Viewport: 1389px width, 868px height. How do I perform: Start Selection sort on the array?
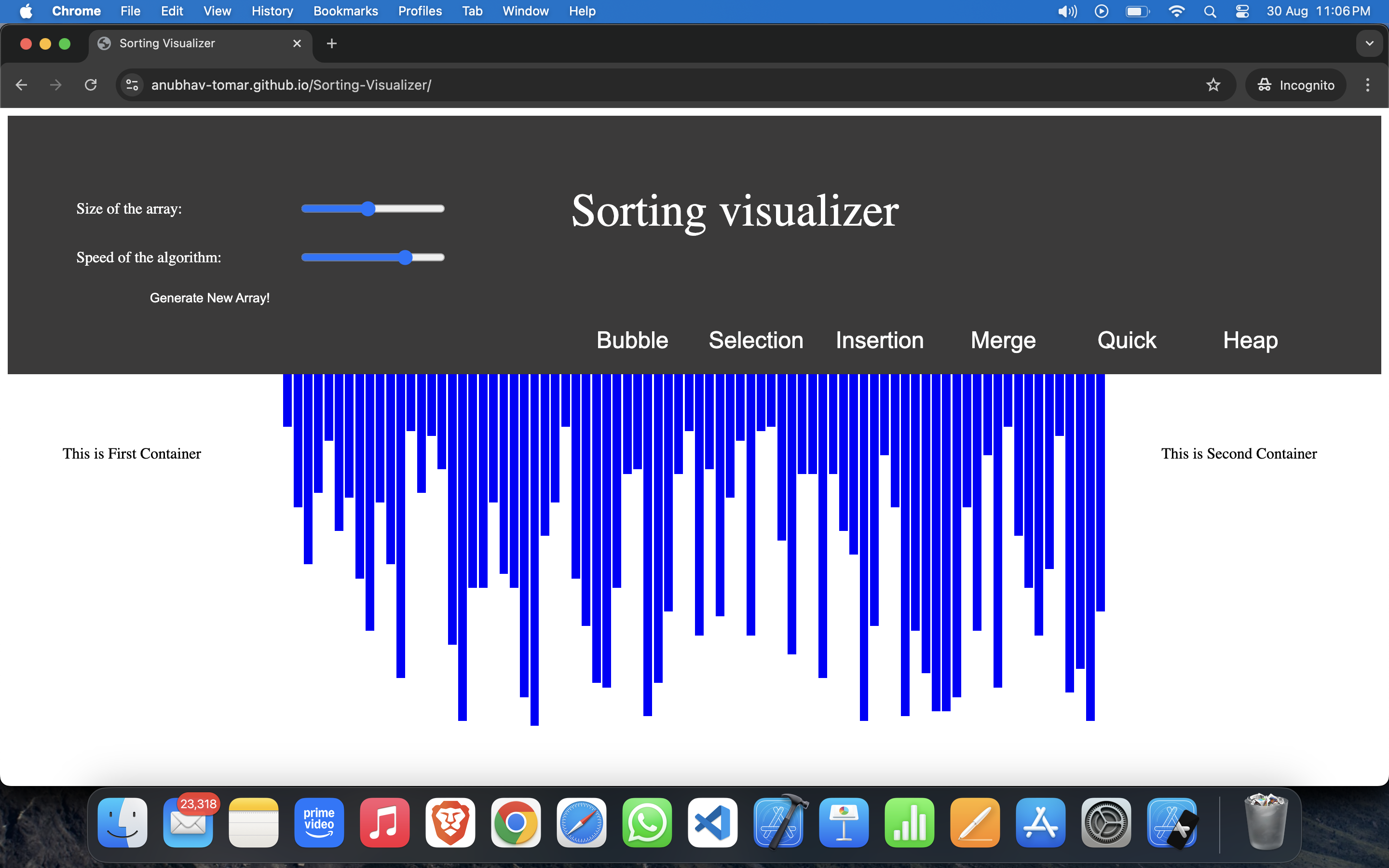click(756, 340)
